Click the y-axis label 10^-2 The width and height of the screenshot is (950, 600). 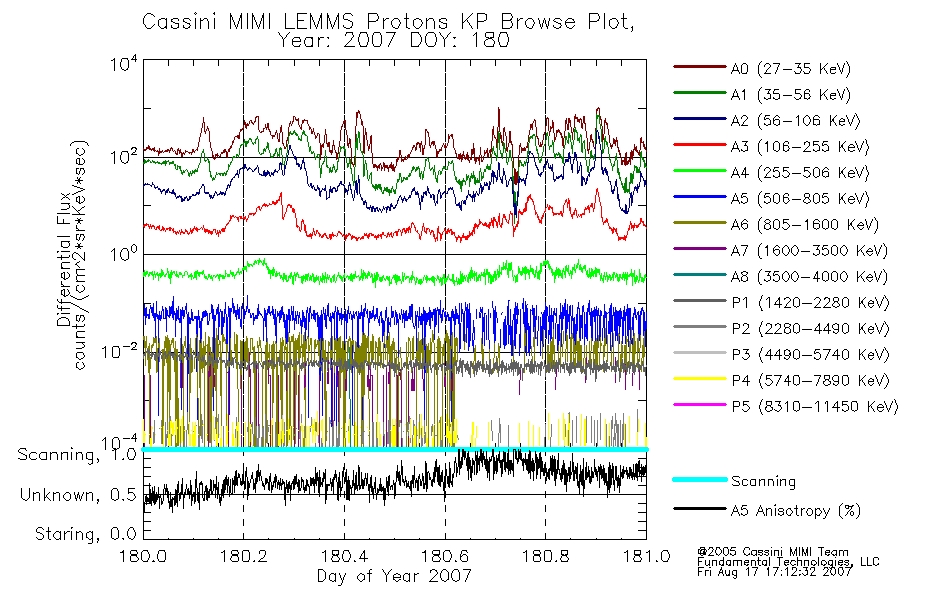tap(119, 351)
